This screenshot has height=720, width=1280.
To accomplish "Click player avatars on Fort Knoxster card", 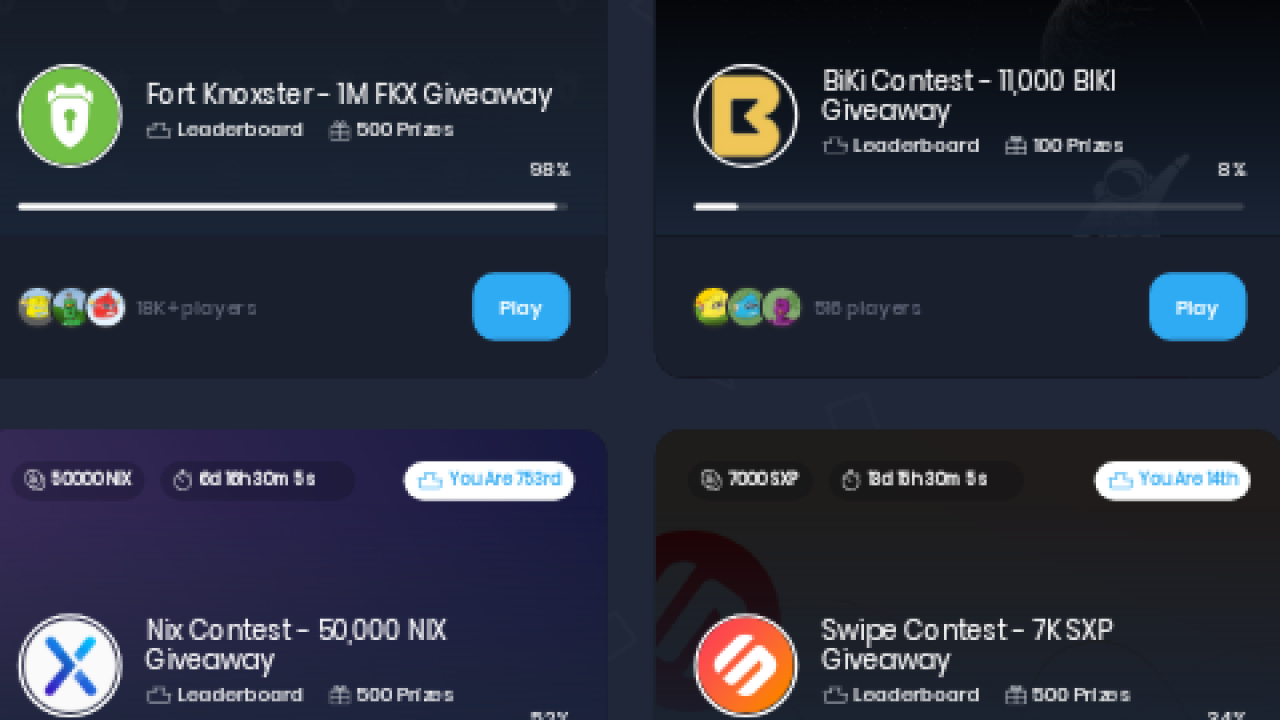I will [71, 308].
